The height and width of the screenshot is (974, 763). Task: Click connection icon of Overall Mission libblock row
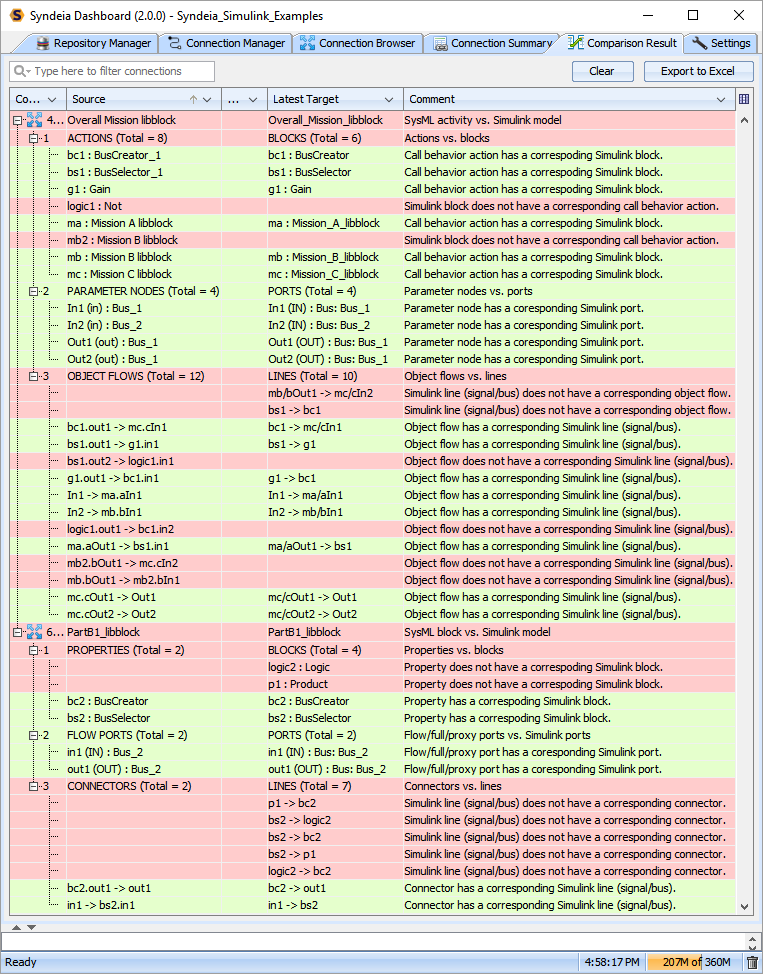34,120
